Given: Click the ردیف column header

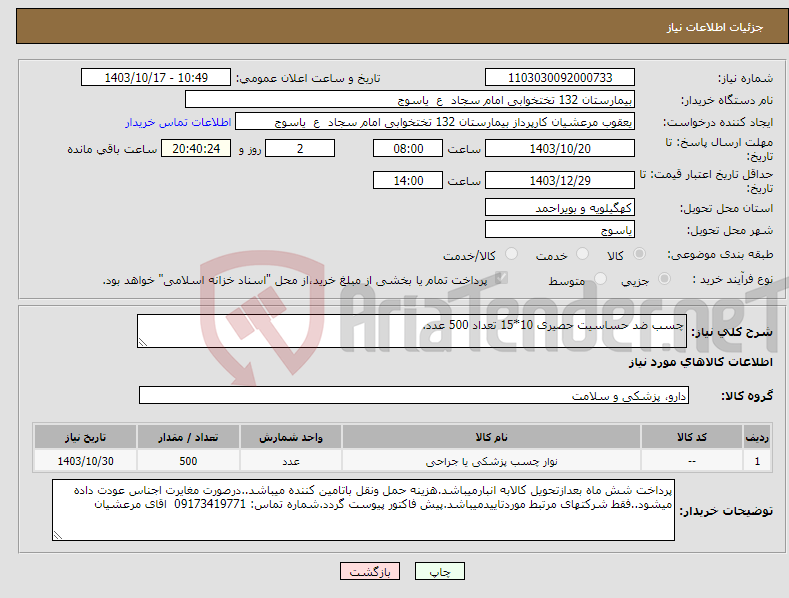Looking at the screenshot, I should (x=757, y=437).
